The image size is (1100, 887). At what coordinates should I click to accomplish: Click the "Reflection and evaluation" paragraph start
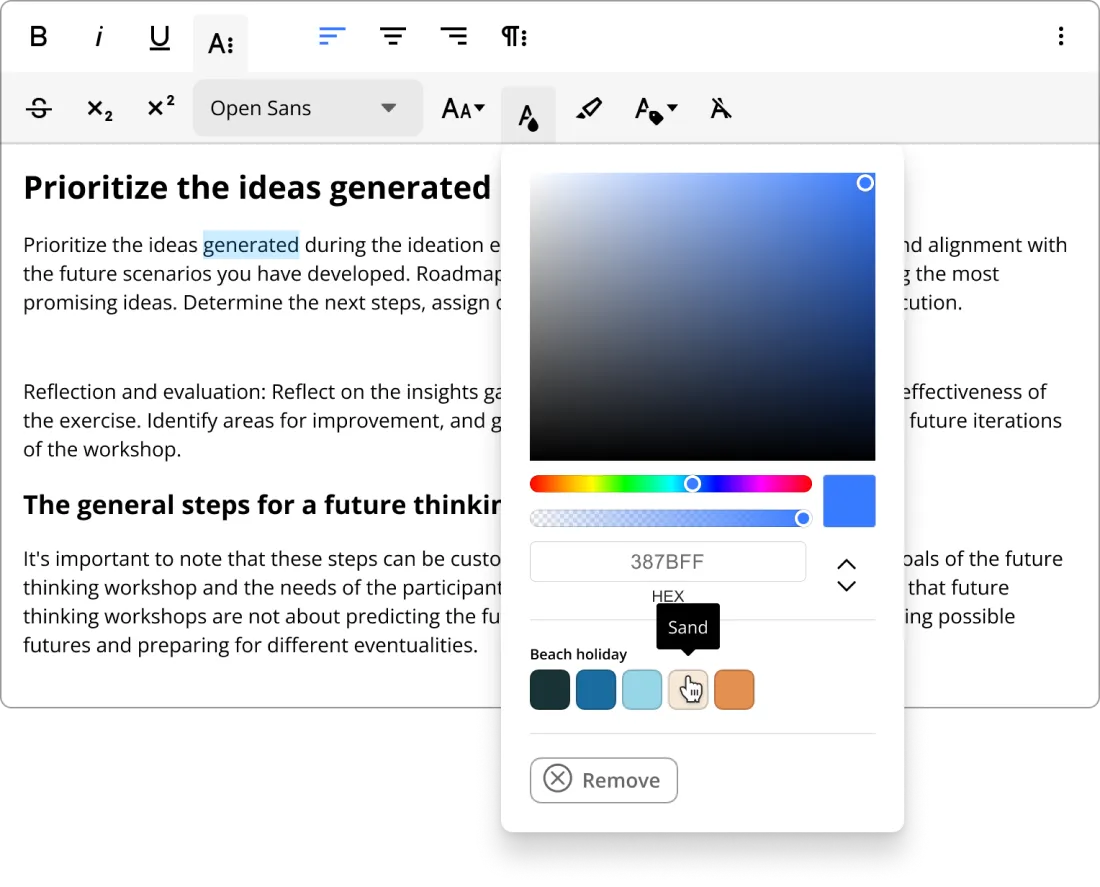(x=143, y=392)
